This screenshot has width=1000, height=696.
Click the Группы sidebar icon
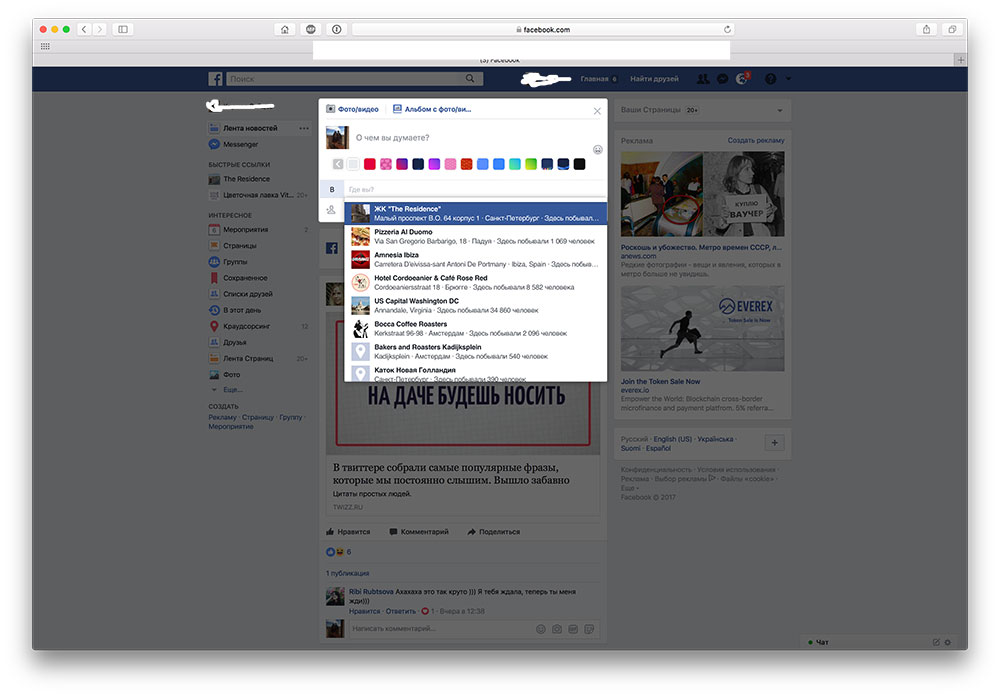coord(214,262)
